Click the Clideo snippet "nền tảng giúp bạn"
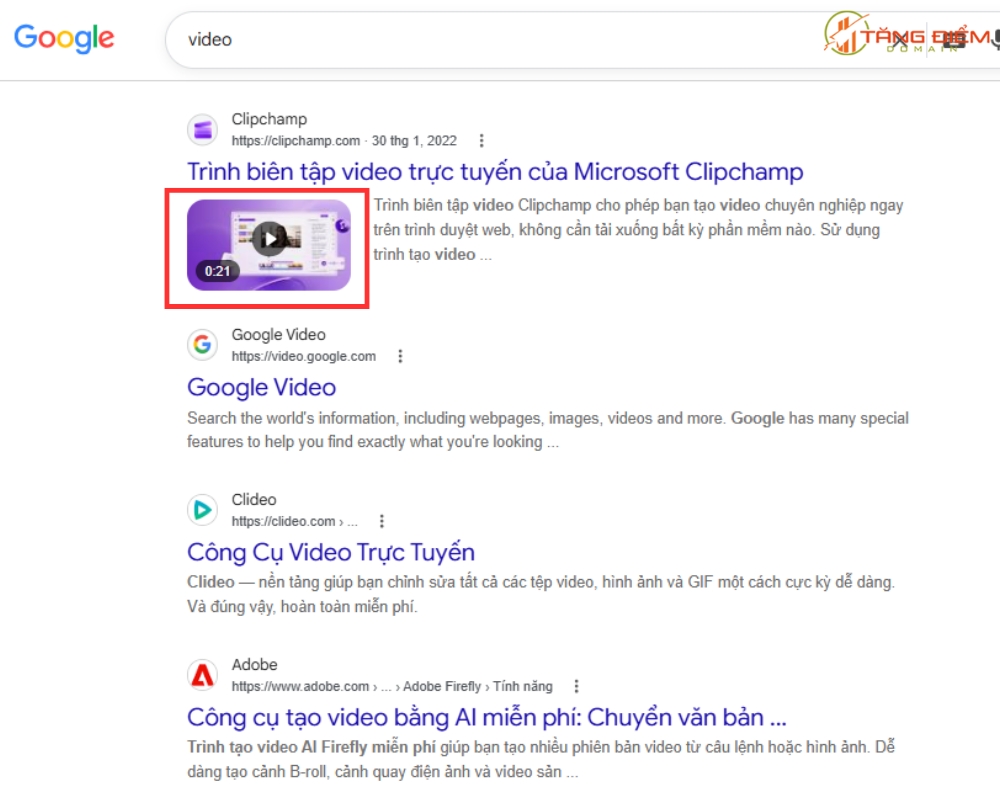 pyautogui.click(x=541, y=594)
